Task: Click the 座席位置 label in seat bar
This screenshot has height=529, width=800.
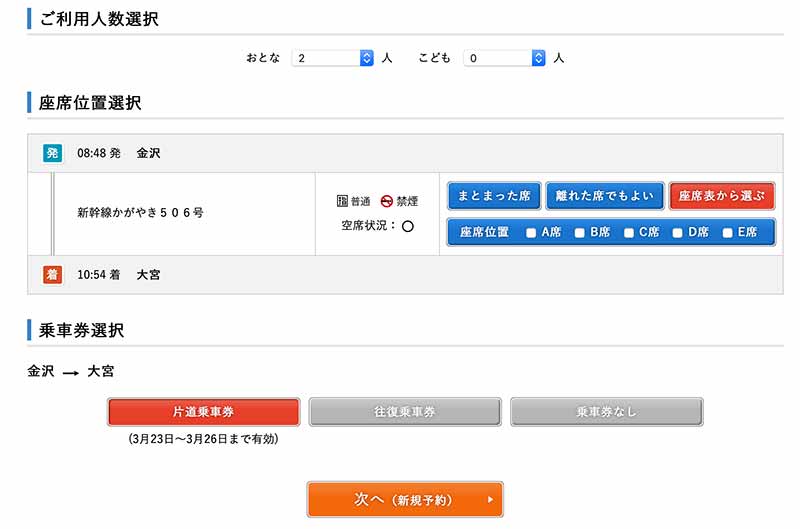Action: pyautogui.click(x=484, y=232)
